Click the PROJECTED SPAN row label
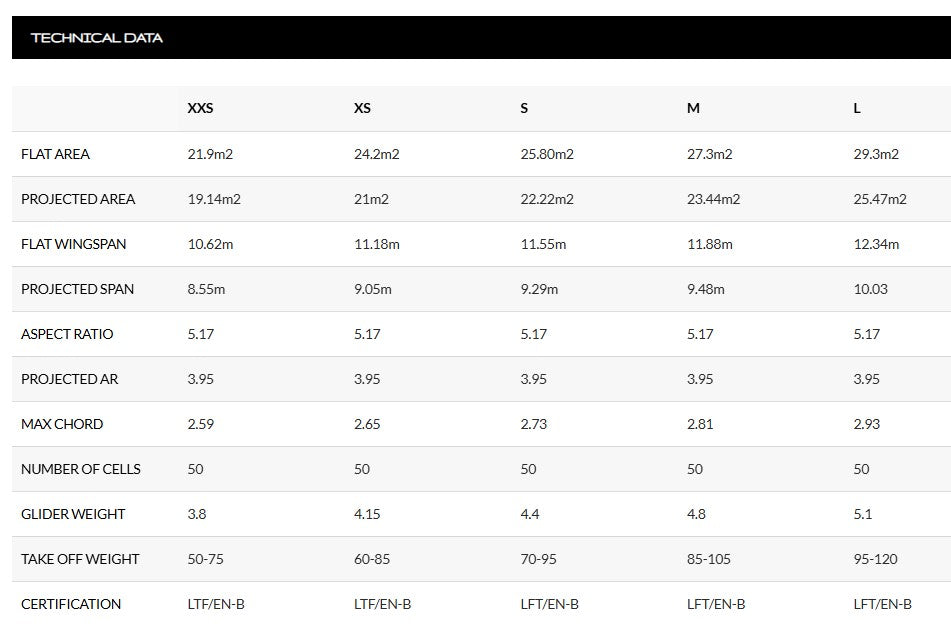Viewport: 951px width, 641px height. (78, 289)
